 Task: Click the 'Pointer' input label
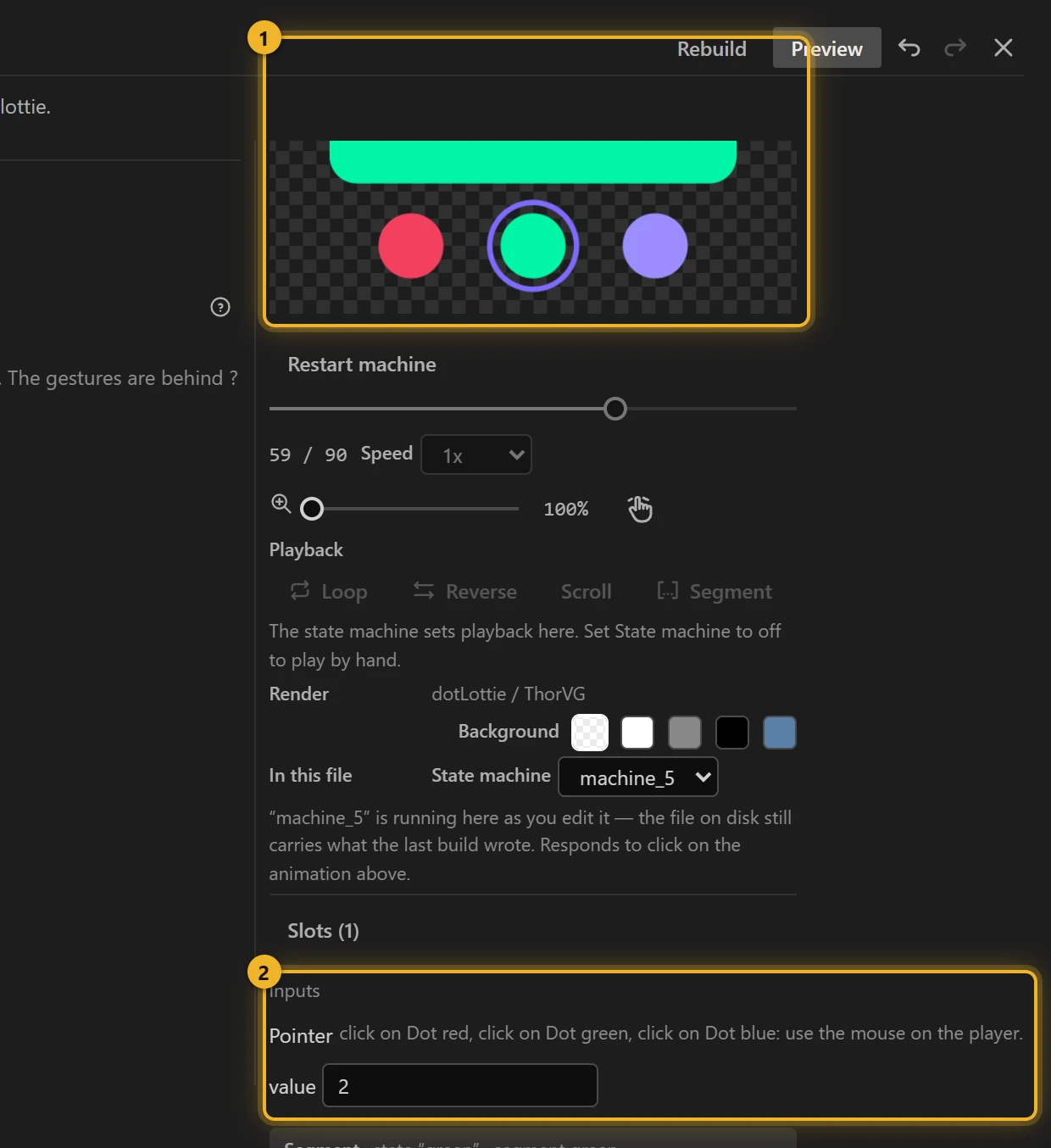click(x=301, y=1036)
